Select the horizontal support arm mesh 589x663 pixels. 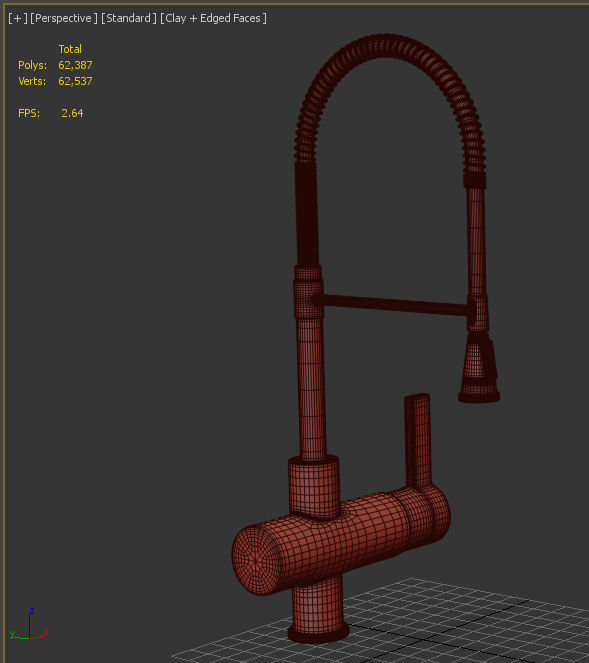tap(393, 304)
